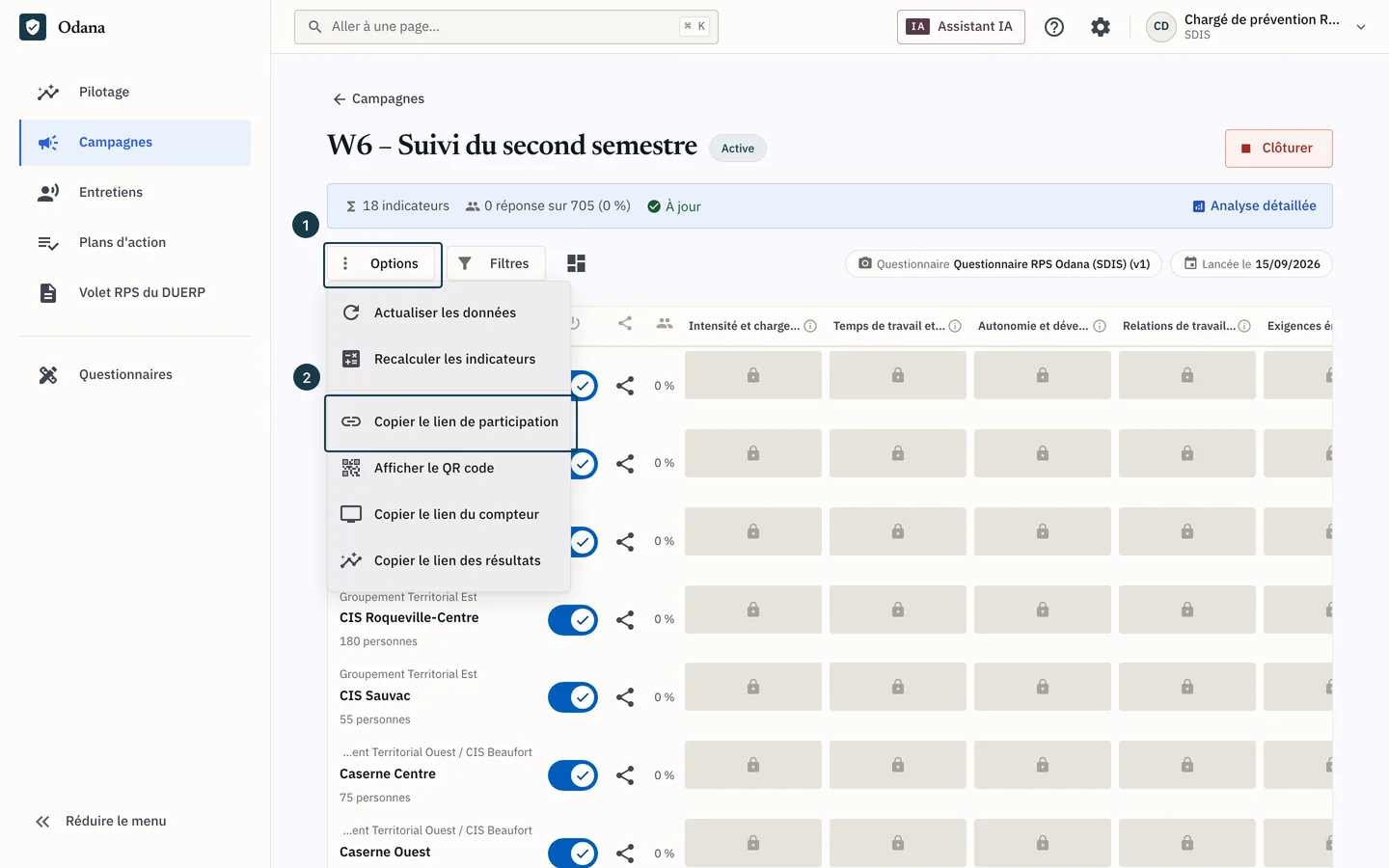This screenshot has width=1389, height=868.
Task: Toggle off CIS Roqueville-Centre switch
Action: [x=573, y=620]
